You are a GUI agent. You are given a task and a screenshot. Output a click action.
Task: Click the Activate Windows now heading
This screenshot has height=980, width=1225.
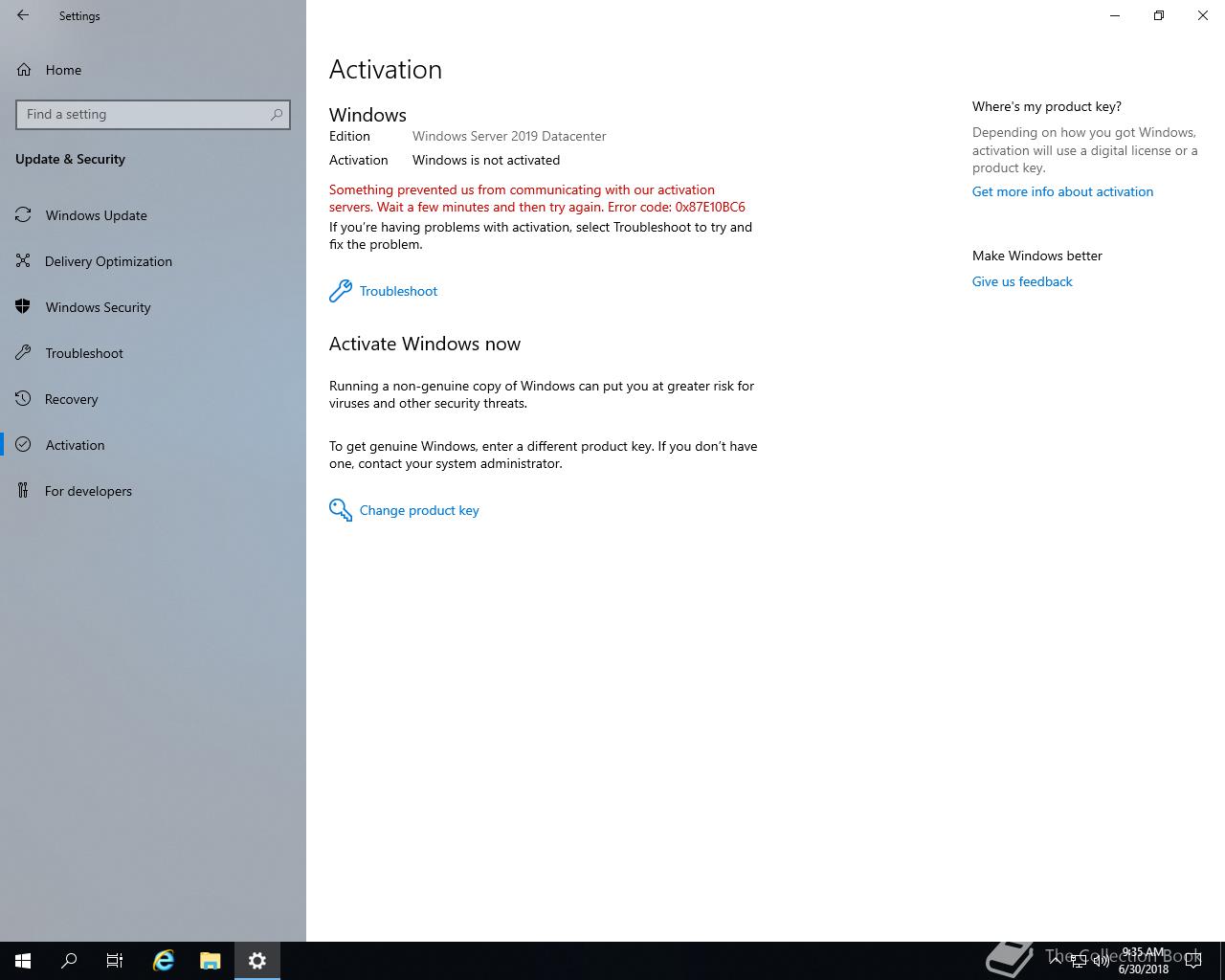point(425,344)
